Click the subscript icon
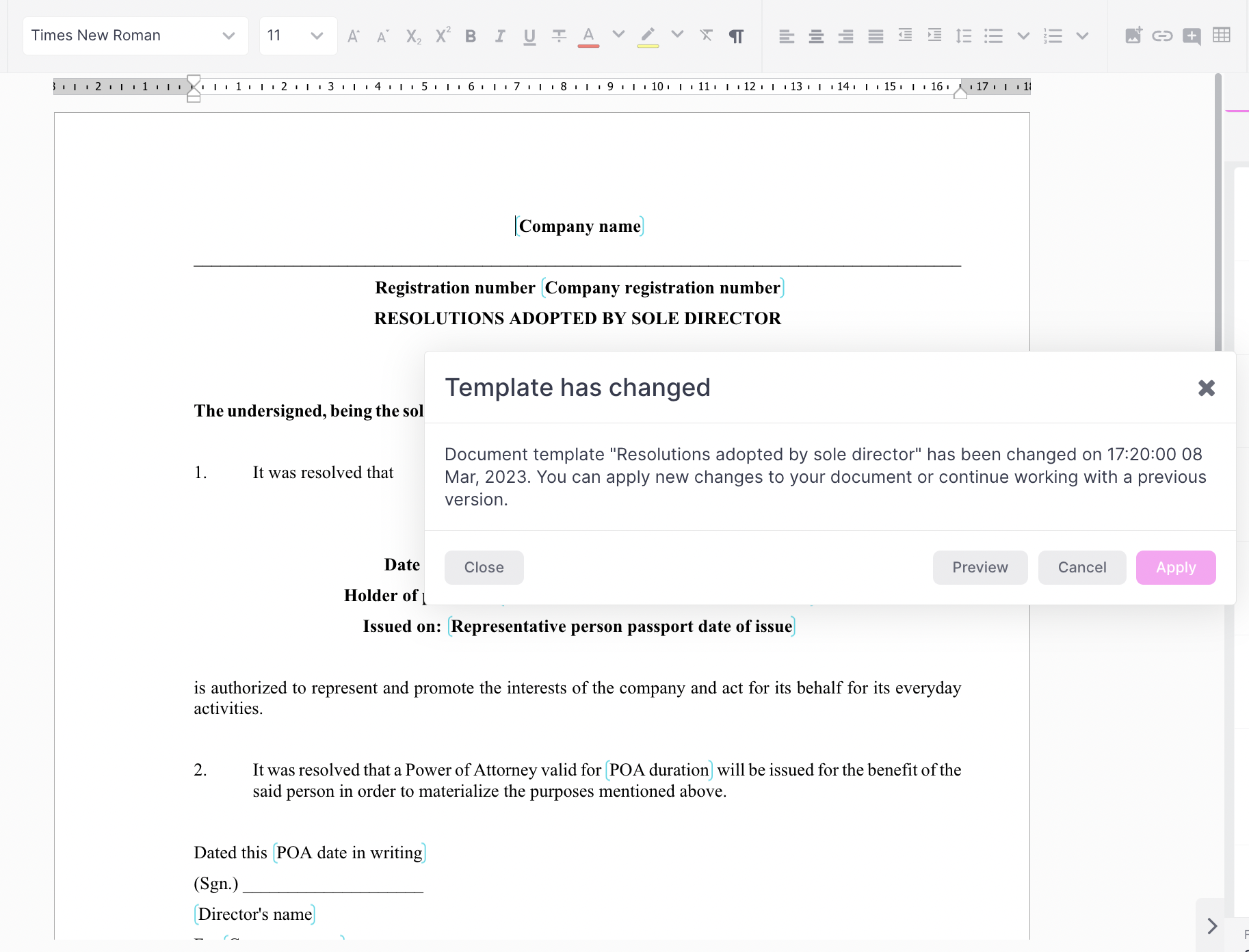Screen dimensions: 1249x952 (413, 36)
